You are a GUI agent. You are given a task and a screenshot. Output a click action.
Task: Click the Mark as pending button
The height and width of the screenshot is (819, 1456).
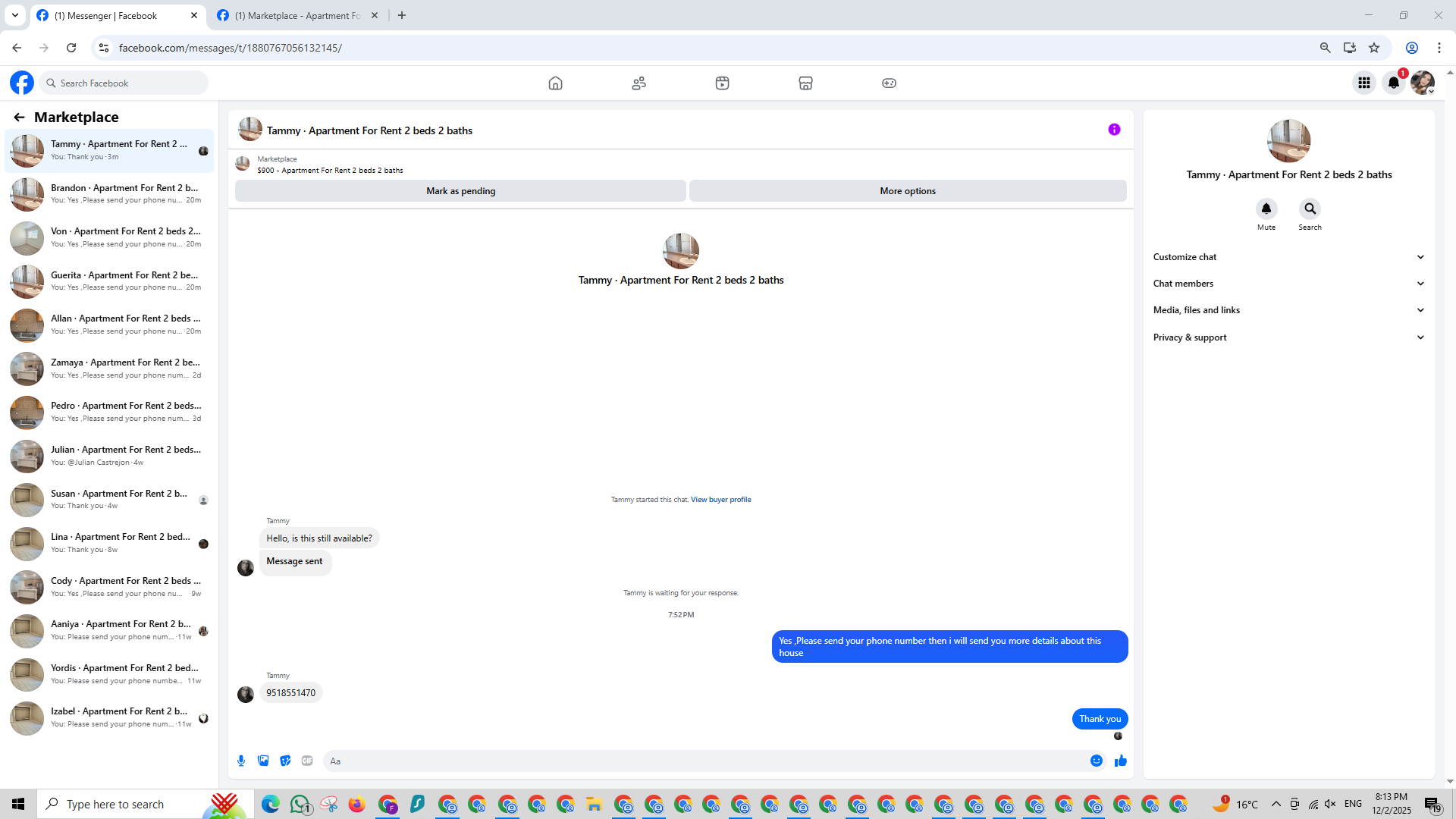pyautogui.click(x=460, y=191)
